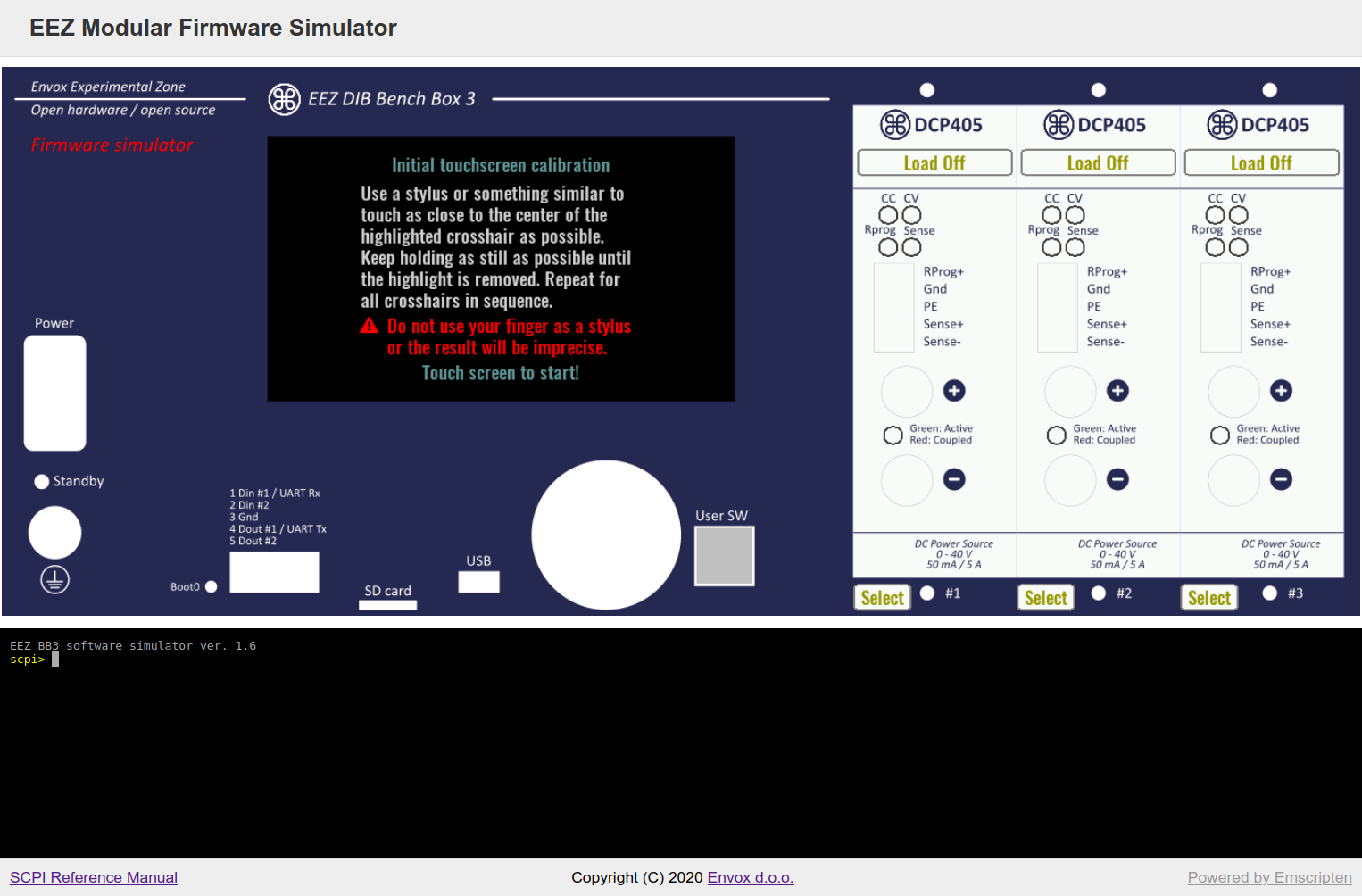Screen dimensions: 1362x896
Task: Click the lower binding post on module #2
Action: click(x=1070, y=480)
